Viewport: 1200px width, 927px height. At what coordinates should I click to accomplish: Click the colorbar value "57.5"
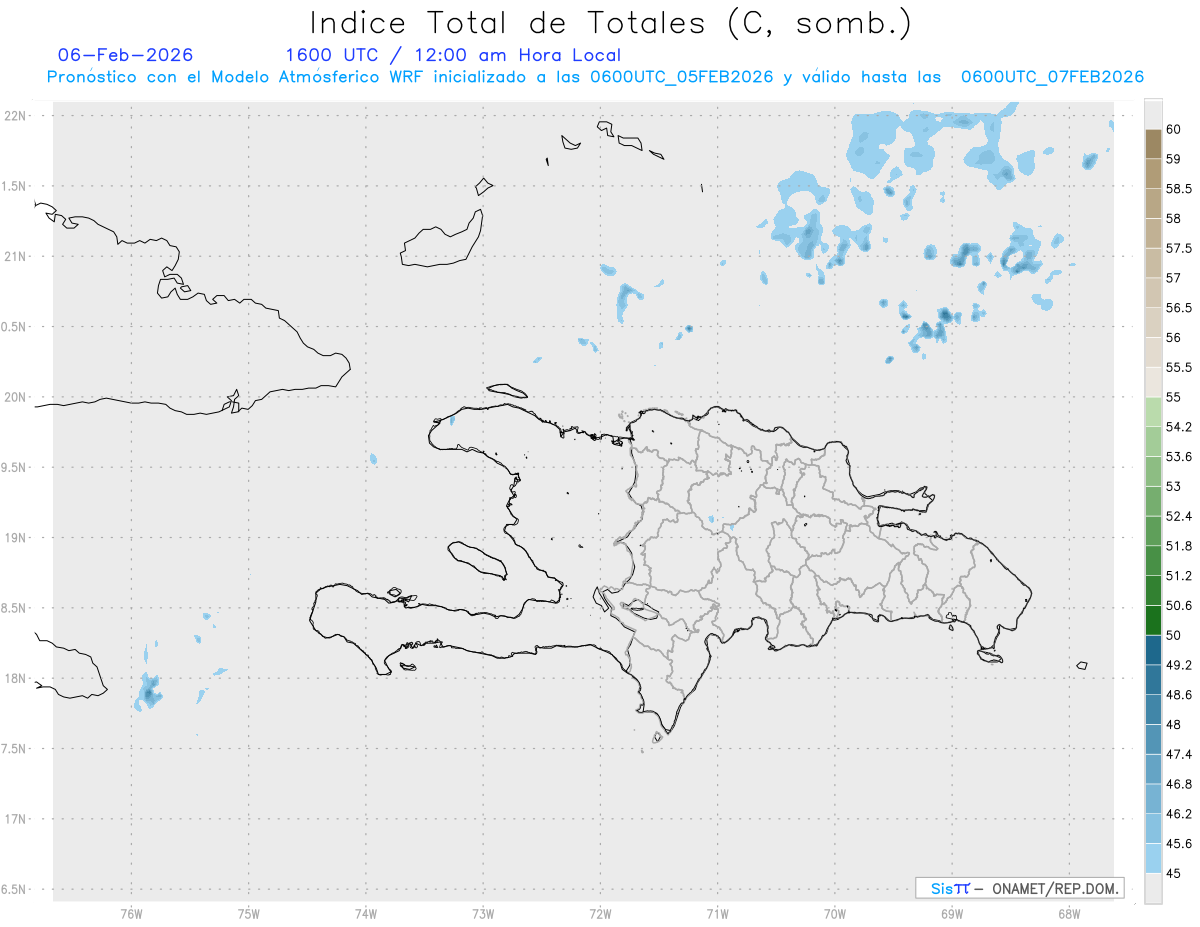click(x=1179, y=248)
